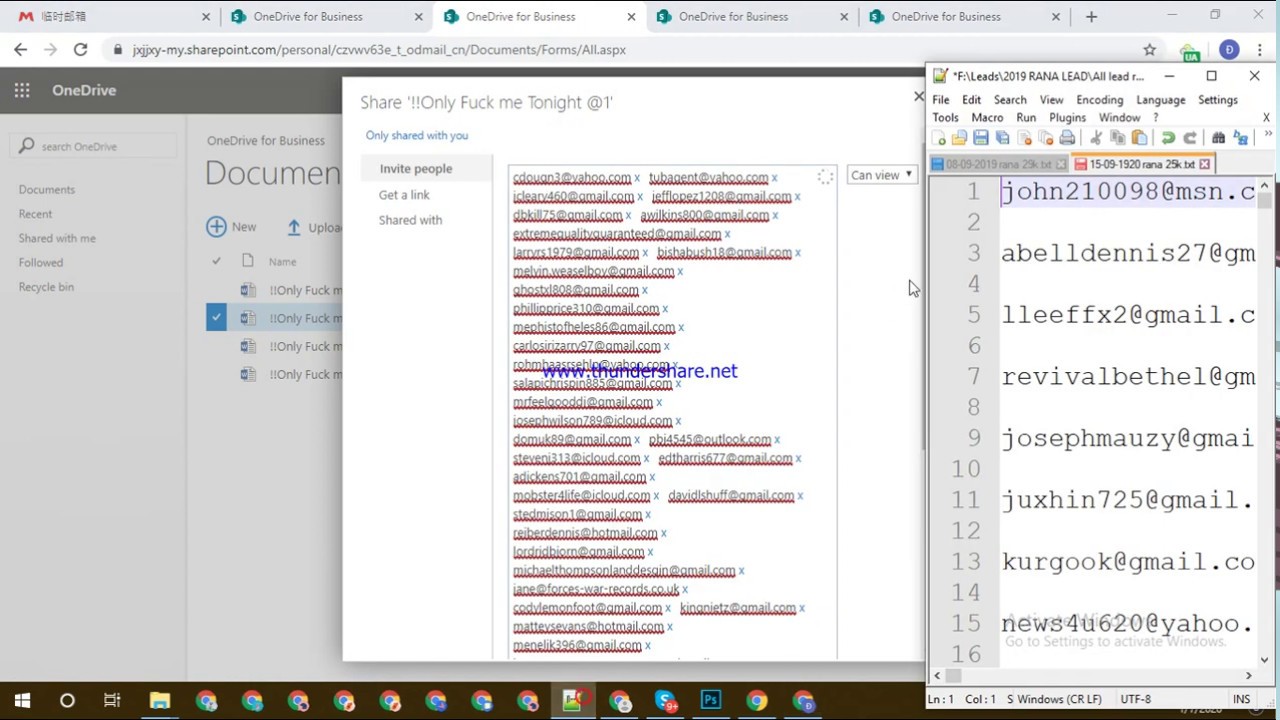This screenshot has height=720, width=1280.
Task: Open Recycle bin in OneDrive sidebar
Action: pyautogui.click(x=46, y=287)
